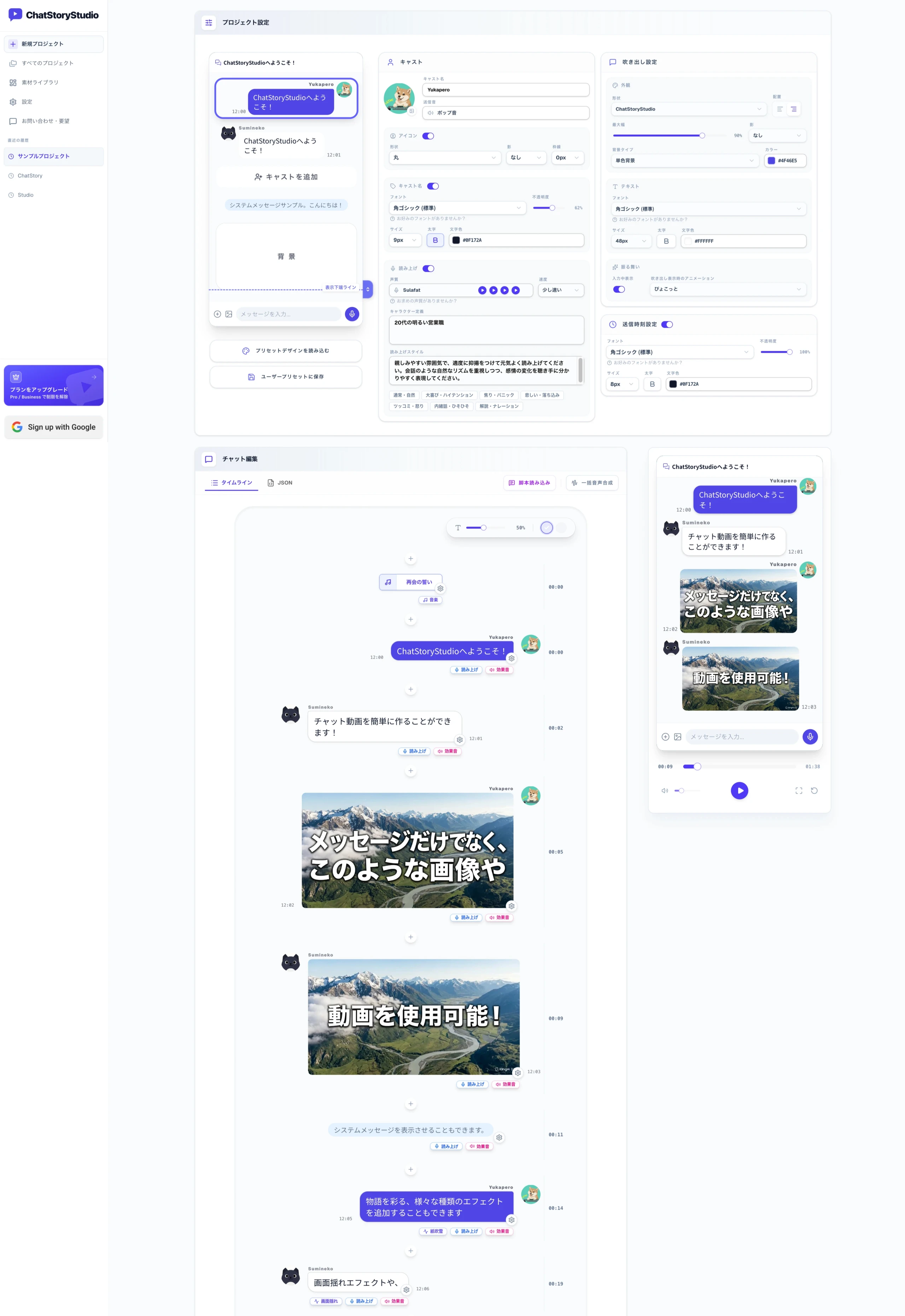Toggle the 読み上げ switch in the cast panel
This screenshot has width=905, height=1316.
pos(428,269)
